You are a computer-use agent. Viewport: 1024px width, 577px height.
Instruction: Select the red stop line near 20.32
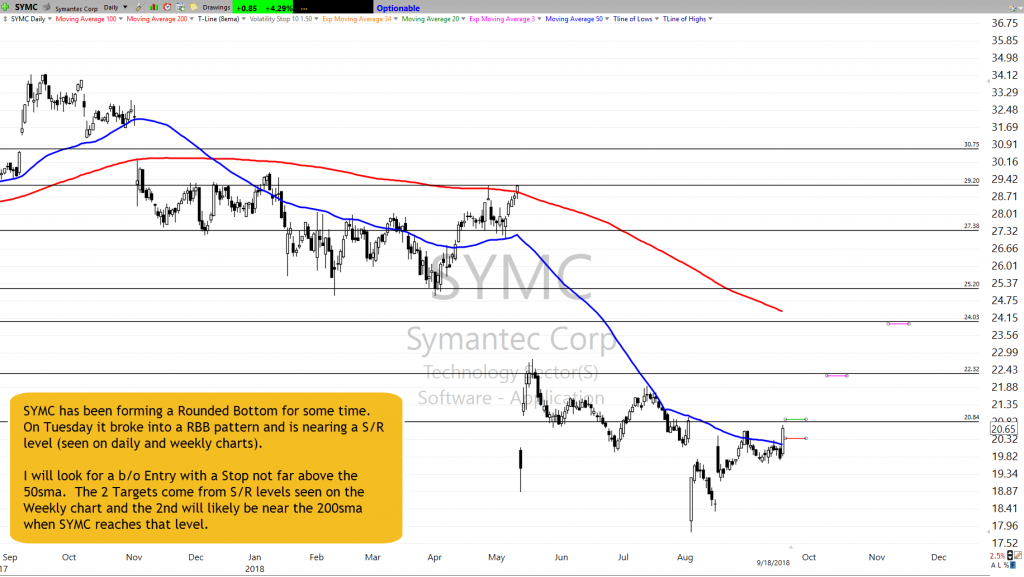(x=795, y=438)
